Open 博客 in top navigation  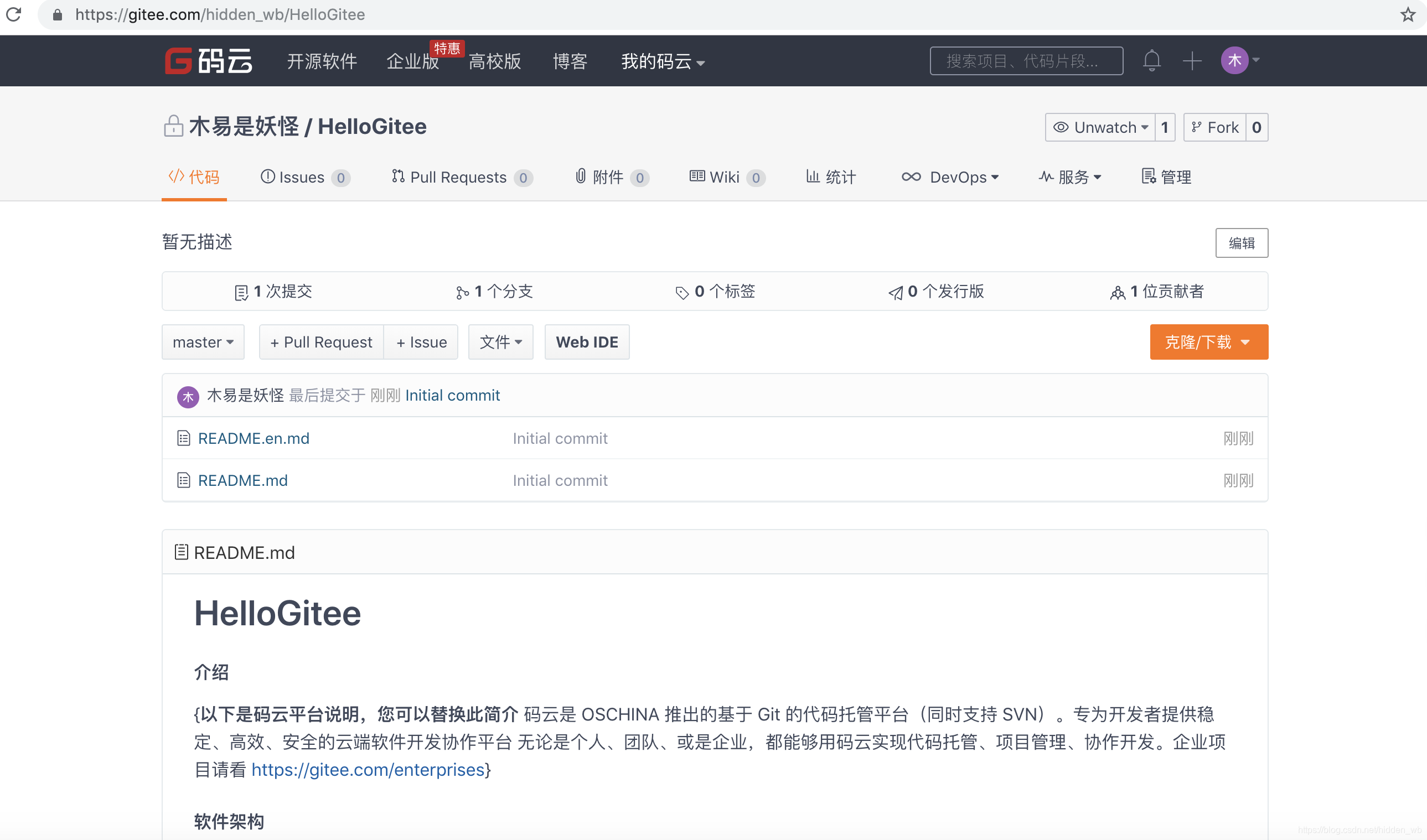click(x=570, y=61)
